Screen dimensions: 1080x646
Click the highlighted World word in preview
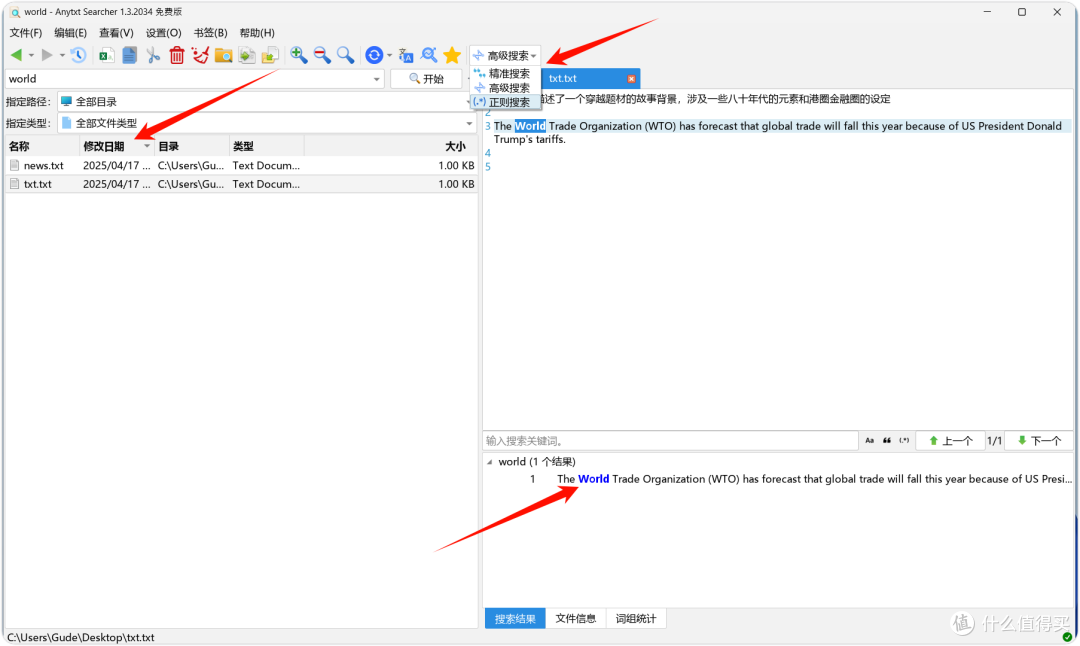click(530, 126)
